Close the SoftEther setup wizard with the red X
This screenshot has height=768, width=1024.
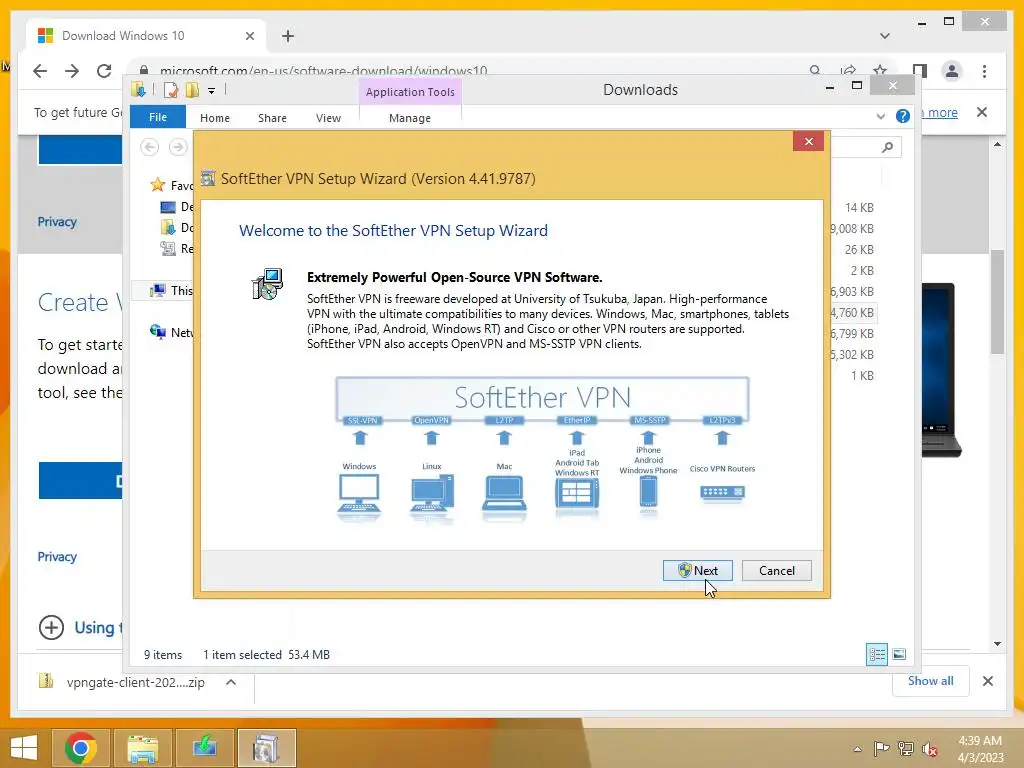[x=808, y=141]
